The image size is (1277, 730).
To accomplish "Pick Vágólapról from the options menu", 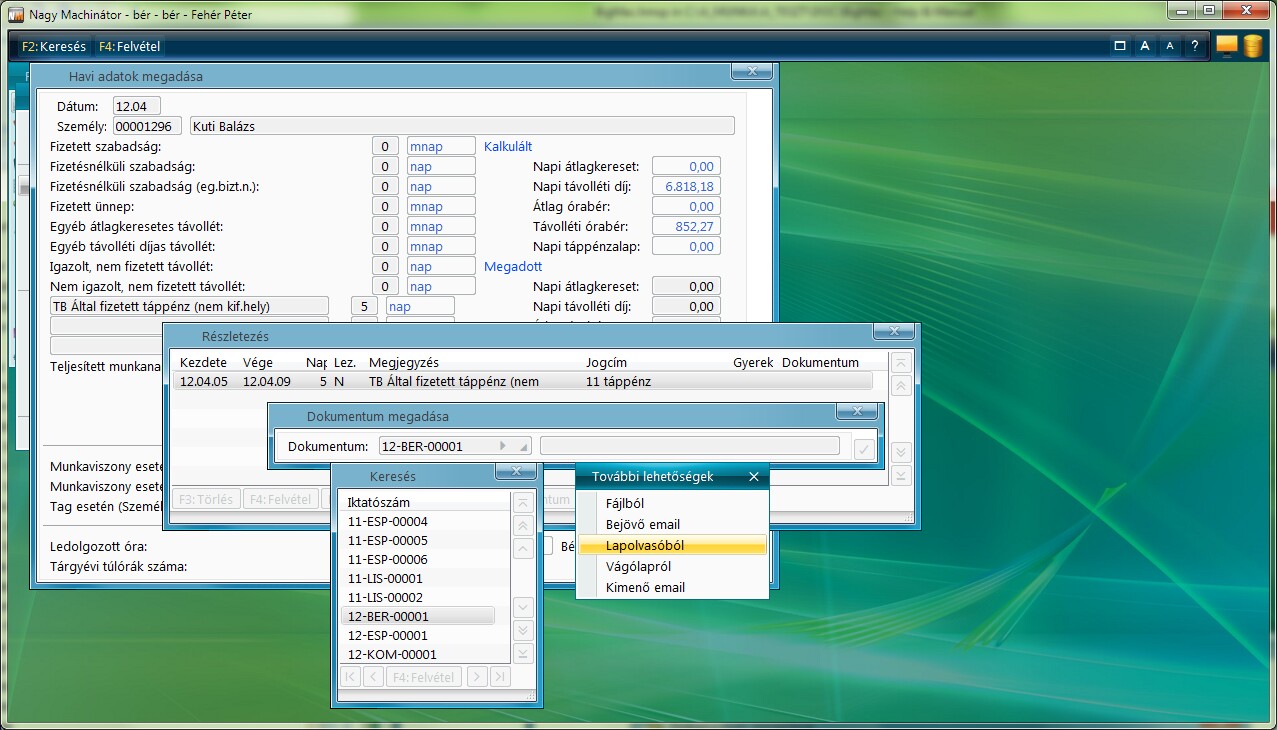I will 637,566.
